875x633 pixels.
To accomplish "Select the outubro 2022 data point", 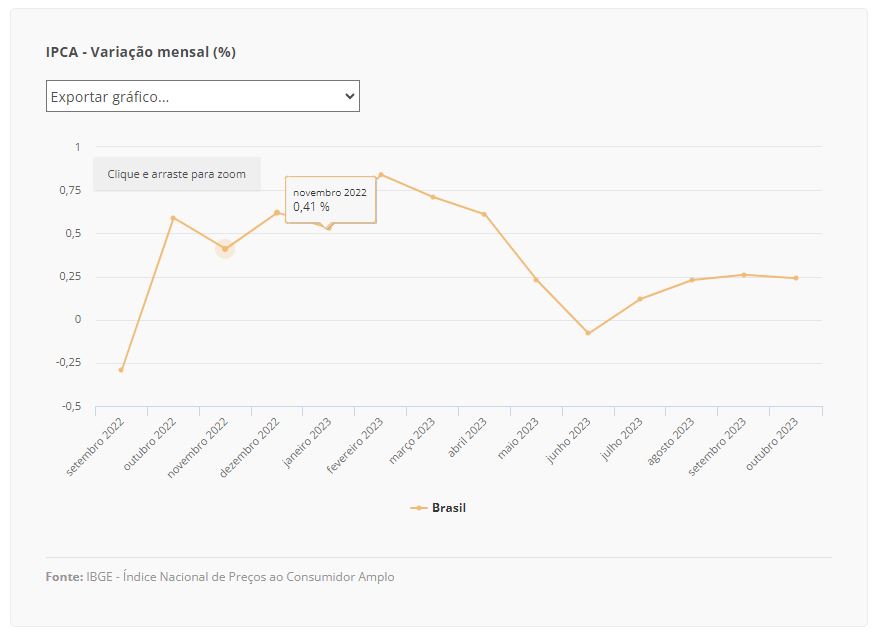I will (x=173, y=218).
